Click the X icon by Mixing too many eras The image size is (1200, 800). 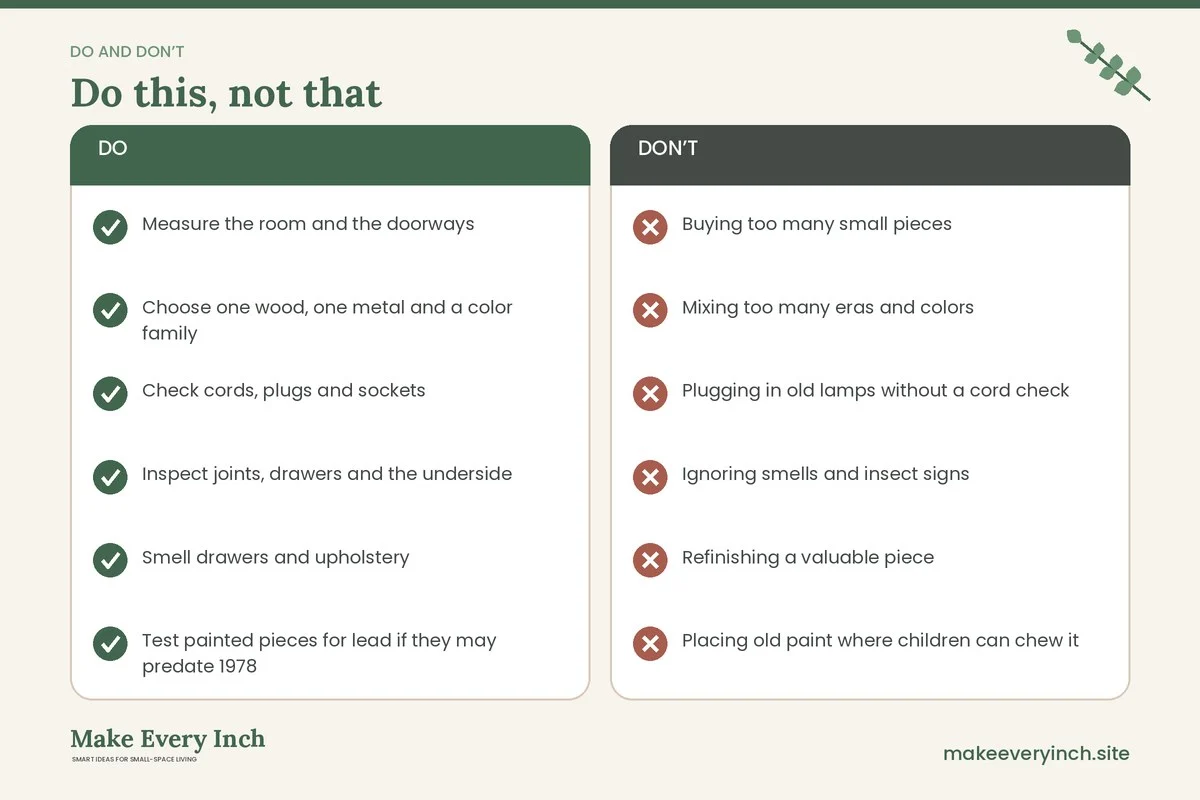coord(650,310)
